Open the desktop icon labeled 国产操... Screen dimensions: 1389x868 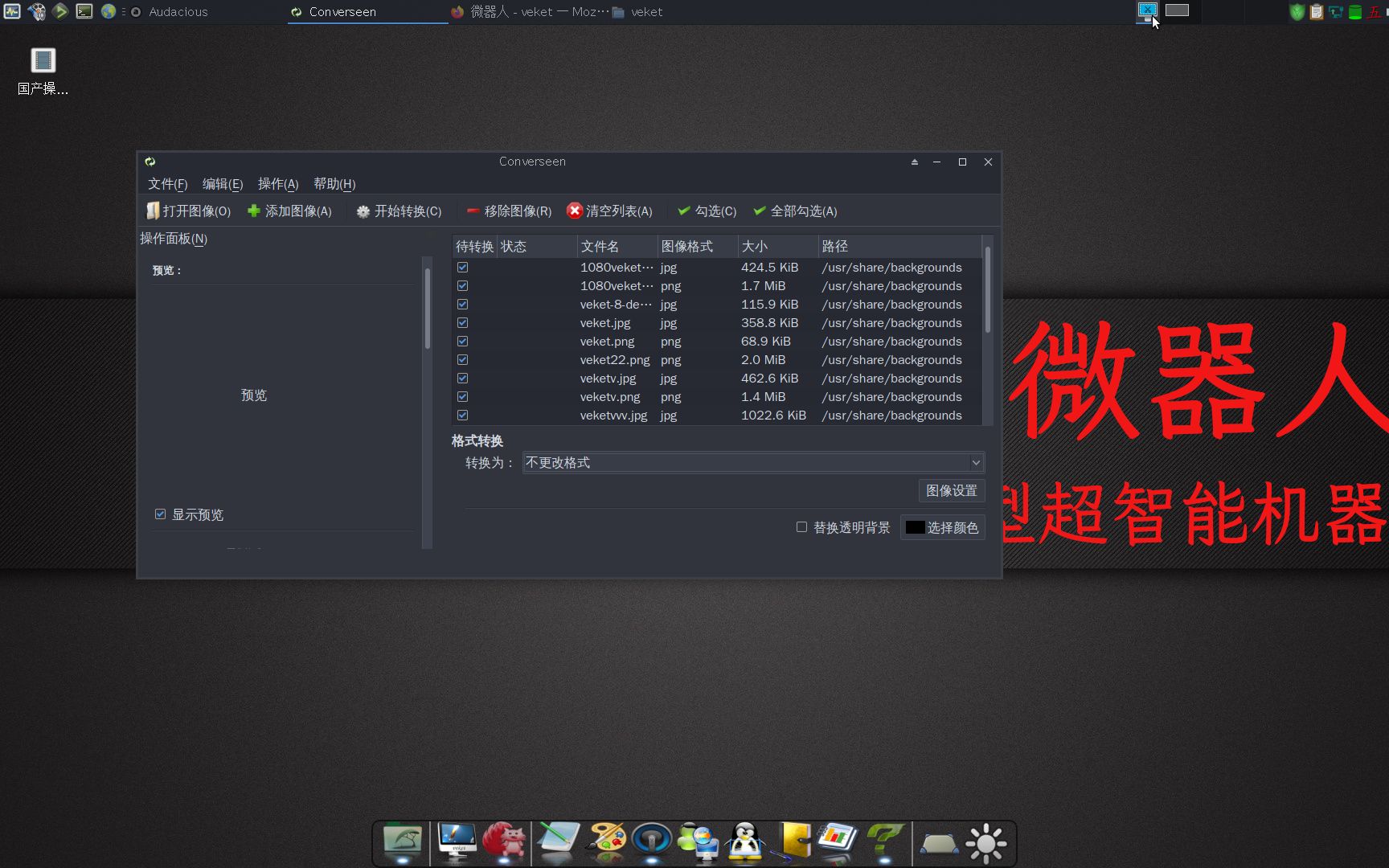[x=43, y=72]
